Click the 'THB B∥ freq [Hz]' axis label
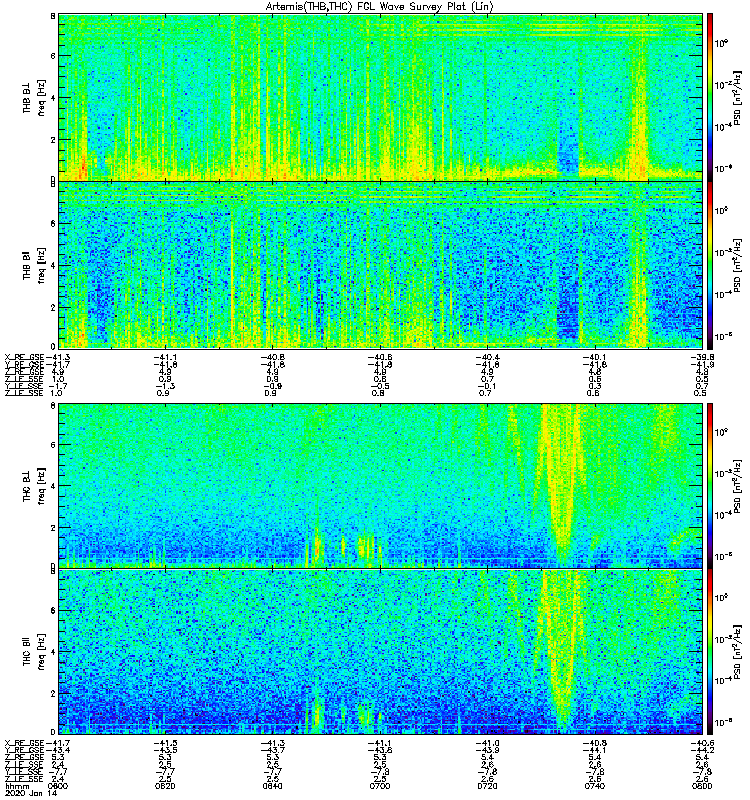The width and height of the screenshot is (750, 800). tap(34, 264)
